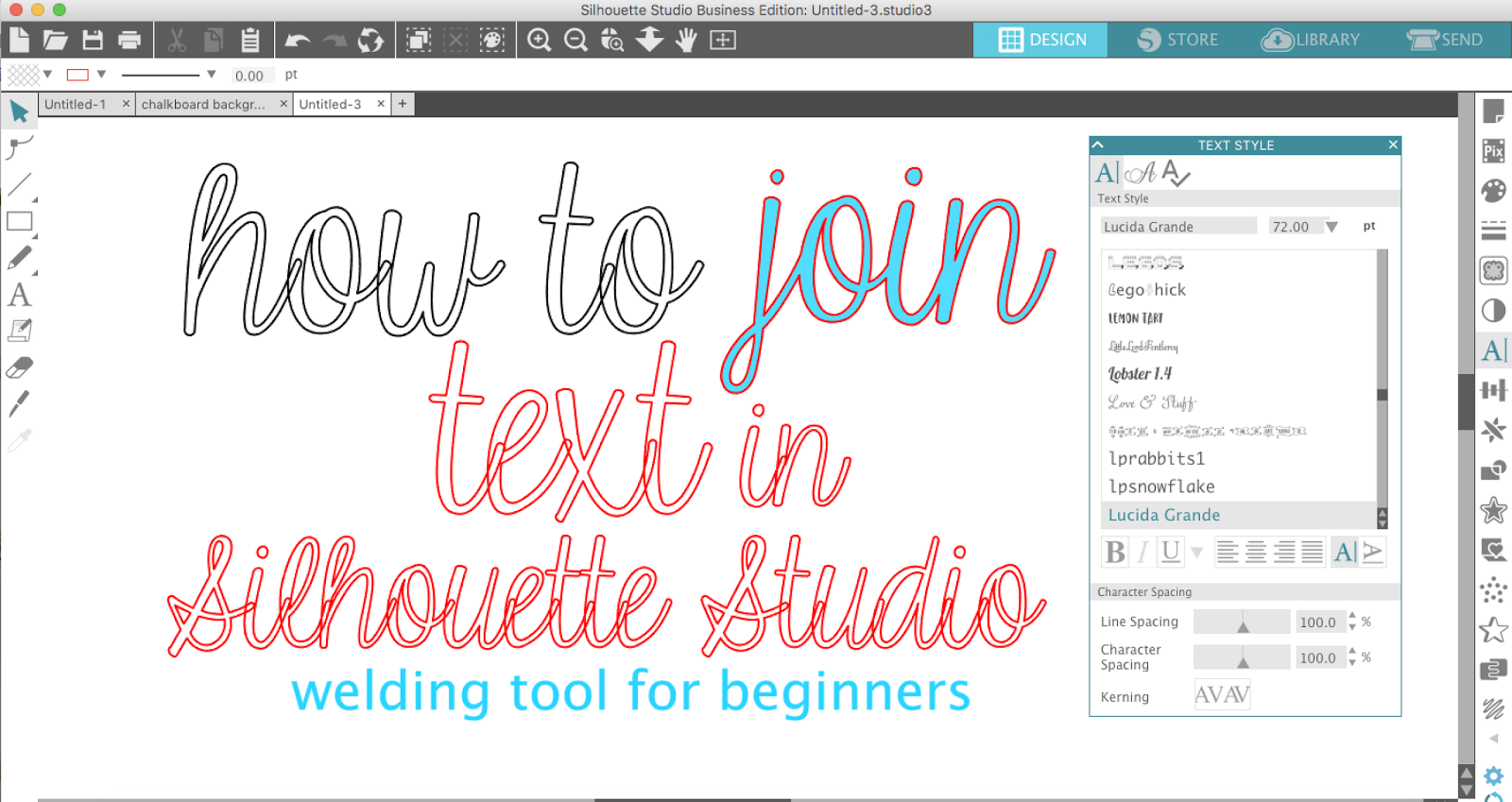1512x802 pixels.
Task: Fit the page to window
Action: (x=723, y=40)
